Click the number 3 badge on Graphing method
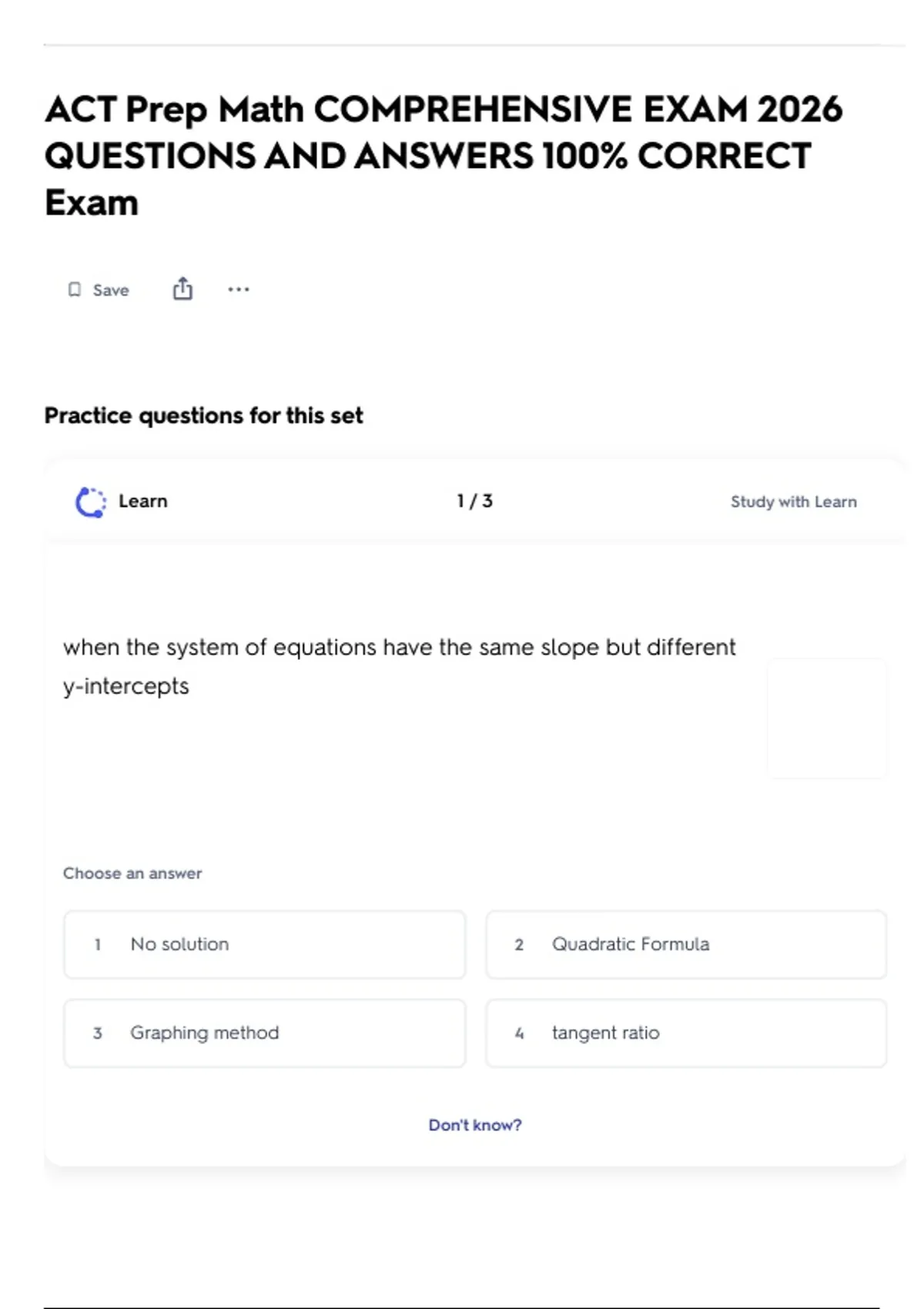 pos(98,1033)
